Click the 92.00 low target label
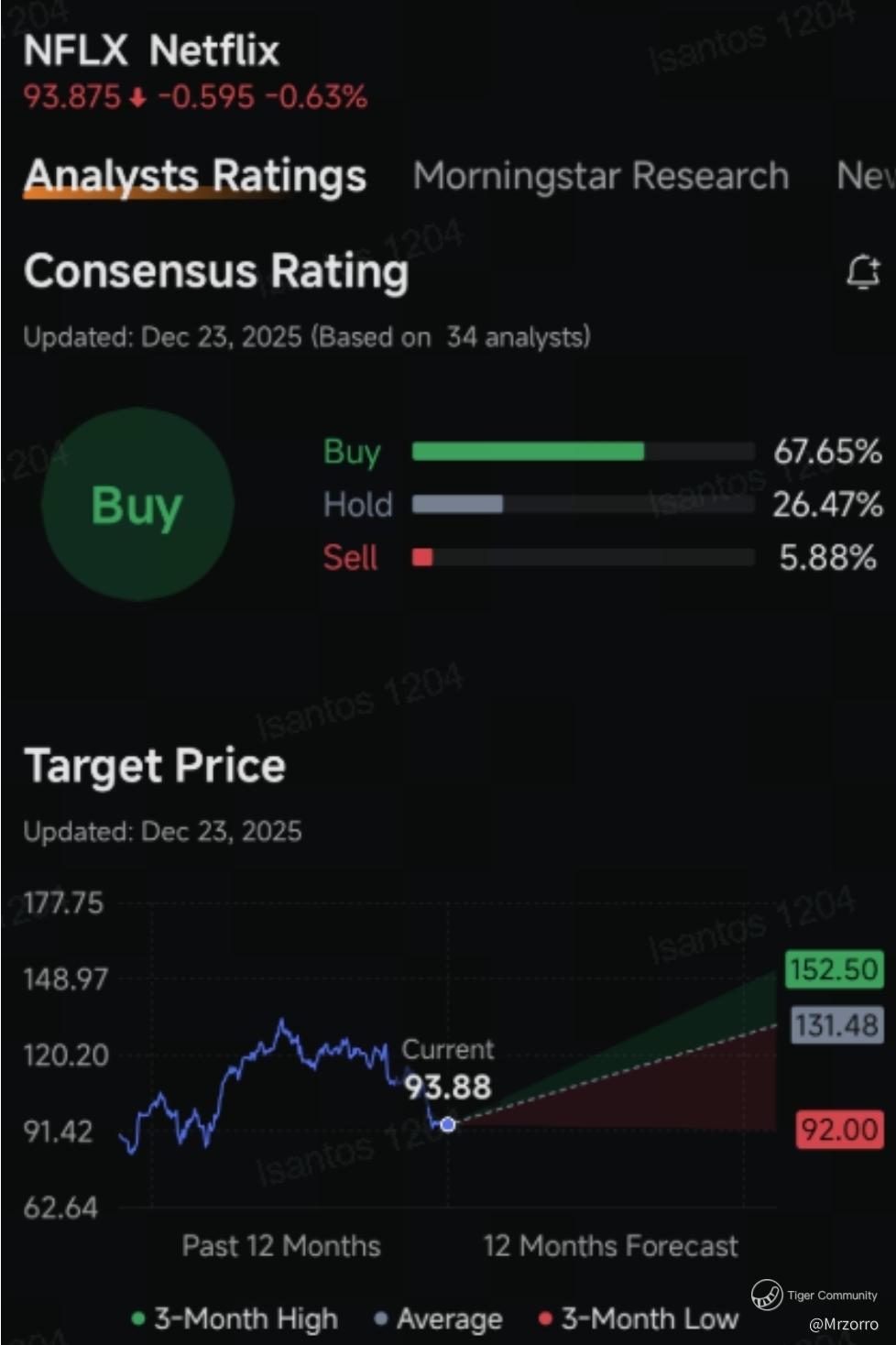This screenshot has width=896, height=1345. coord(839,1129)
